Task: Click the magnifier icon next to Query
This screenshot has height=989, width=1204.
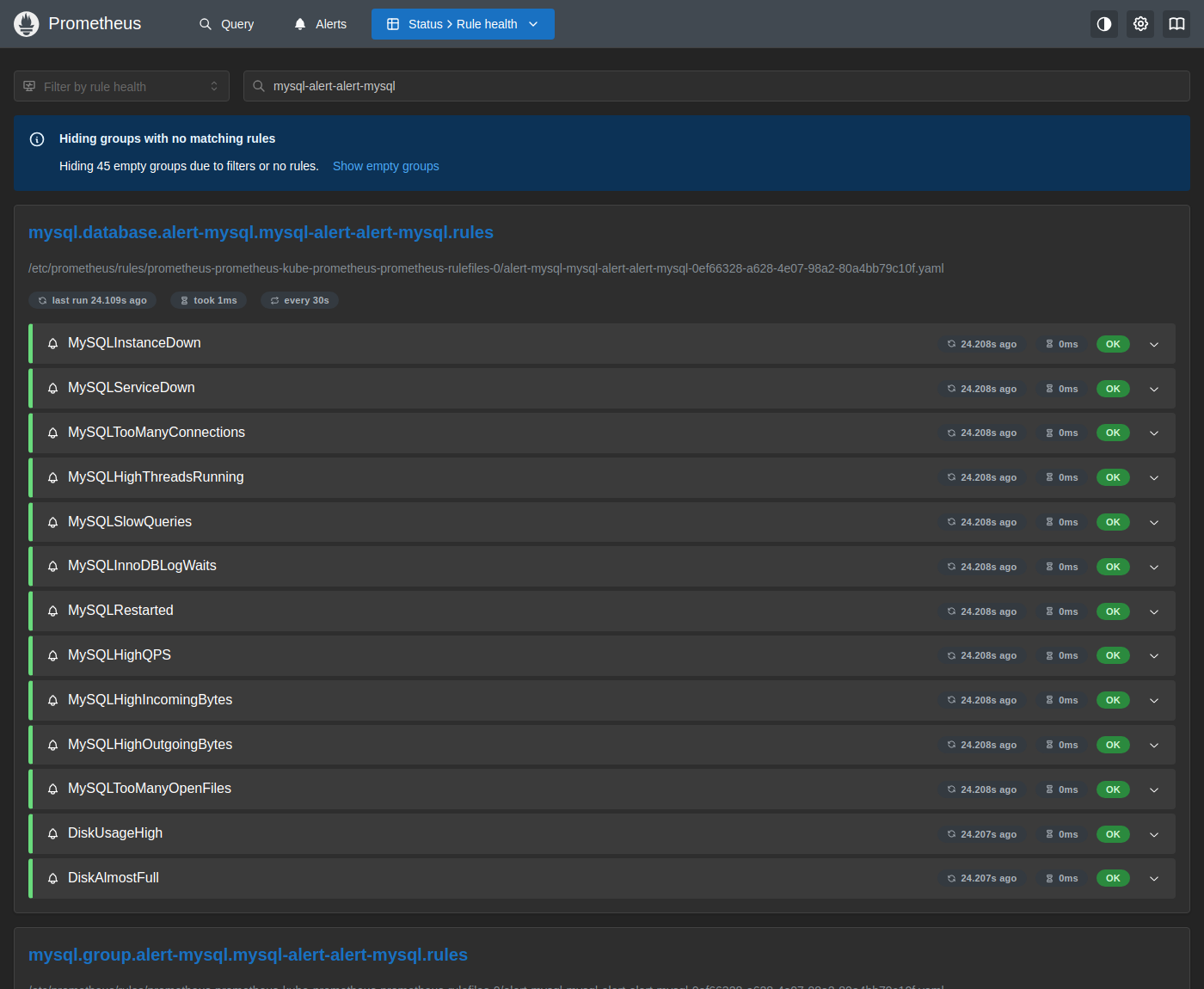Action: (x=206, y=24)
